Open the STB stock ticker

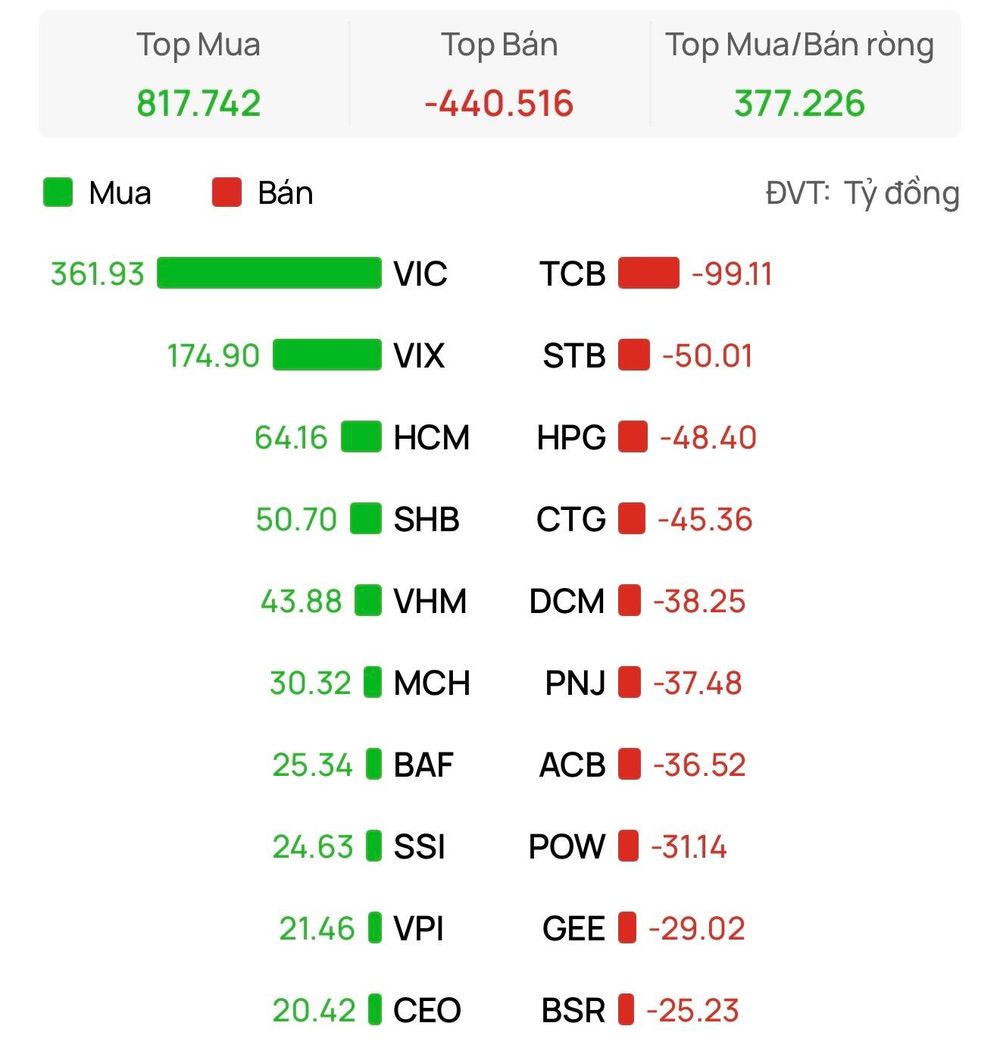pyautogui.click(x=574, y=356)
